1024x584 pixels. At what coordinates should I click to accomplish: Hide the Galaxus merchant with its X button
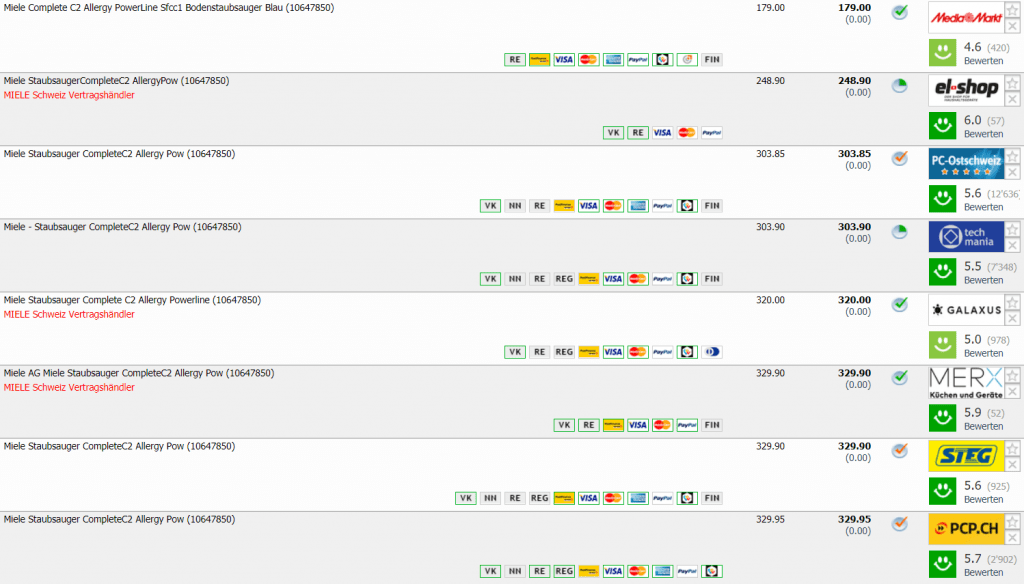(x=1013, y=318)
